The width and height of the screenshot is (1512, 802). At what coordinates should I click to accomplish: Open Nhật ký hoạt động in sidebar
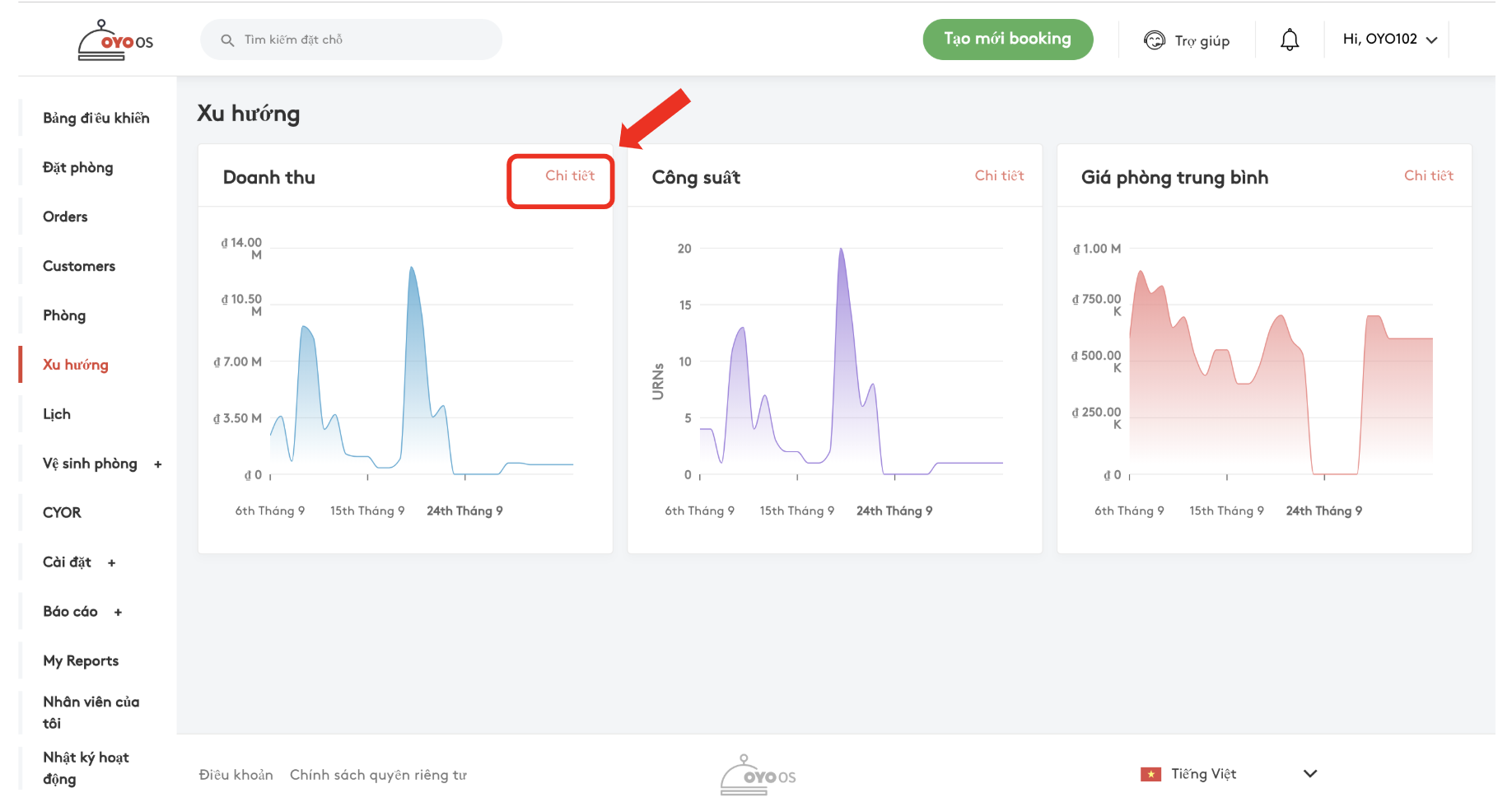[86, 768]
